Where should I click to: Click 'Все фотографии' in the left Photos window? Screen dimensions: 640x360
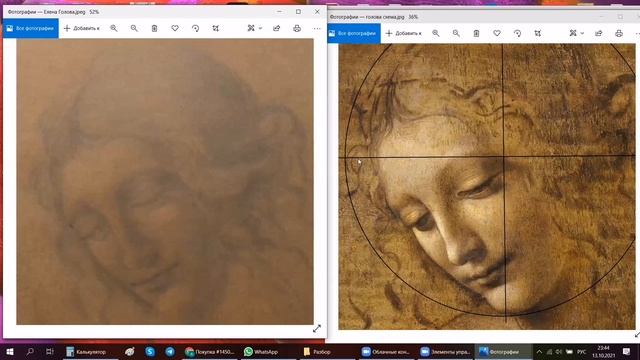pyautogui.click(x=31, y=28)
